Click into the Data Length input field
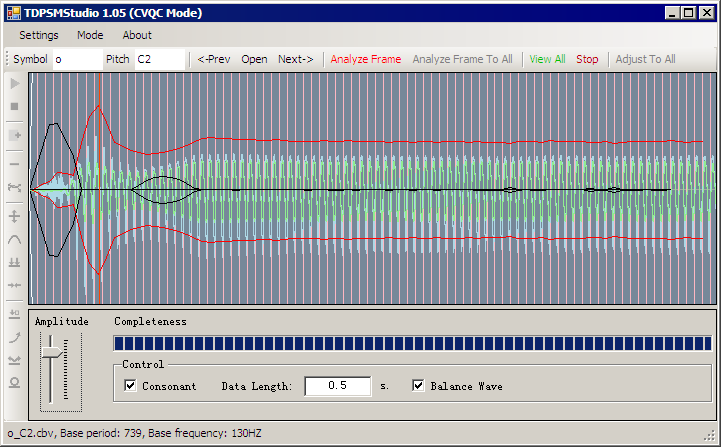Image resolution: width=721 pixels, height=447 pixels. point(338,386)
